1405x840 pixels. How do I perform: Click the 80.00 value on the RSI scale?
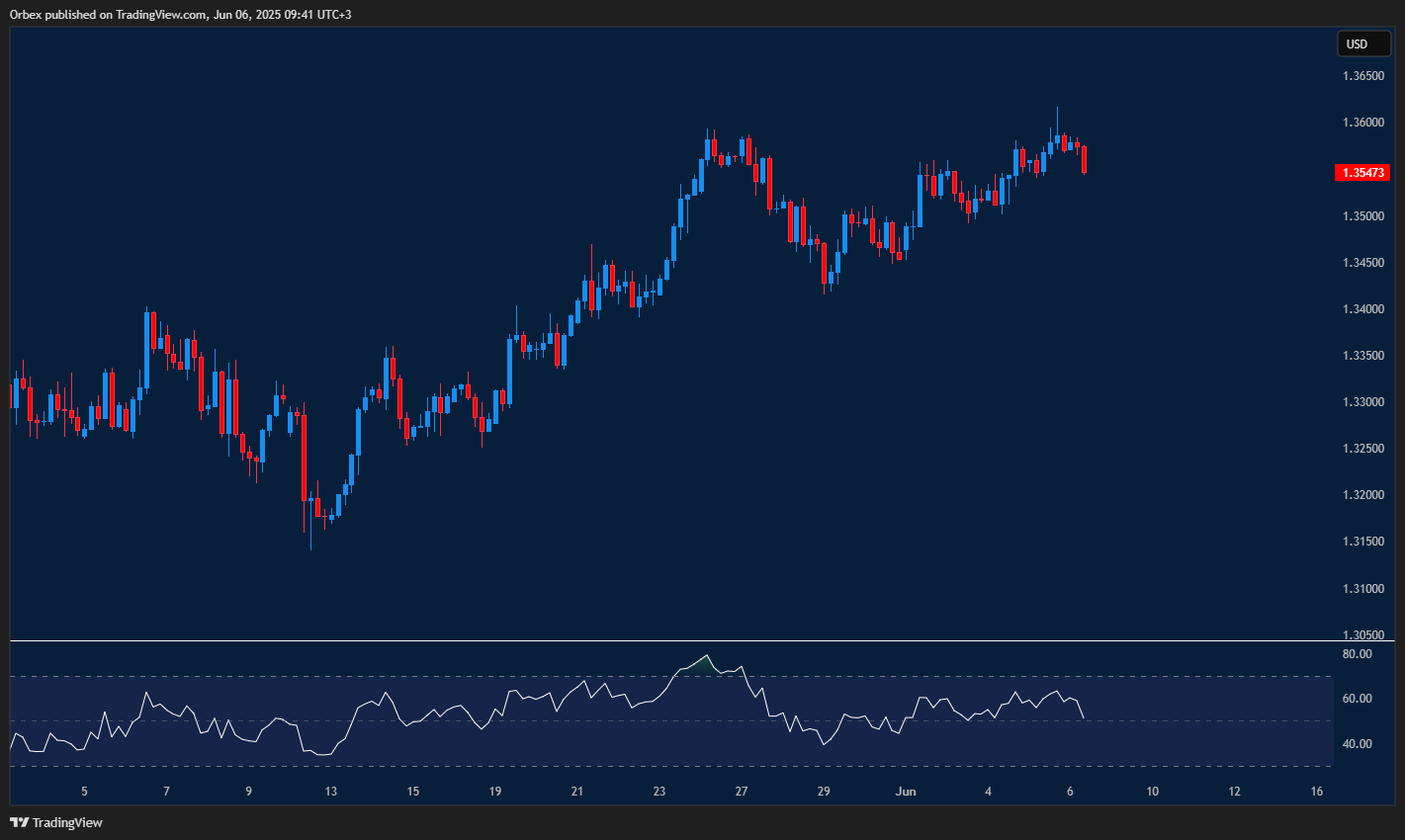click(1356, 653)
